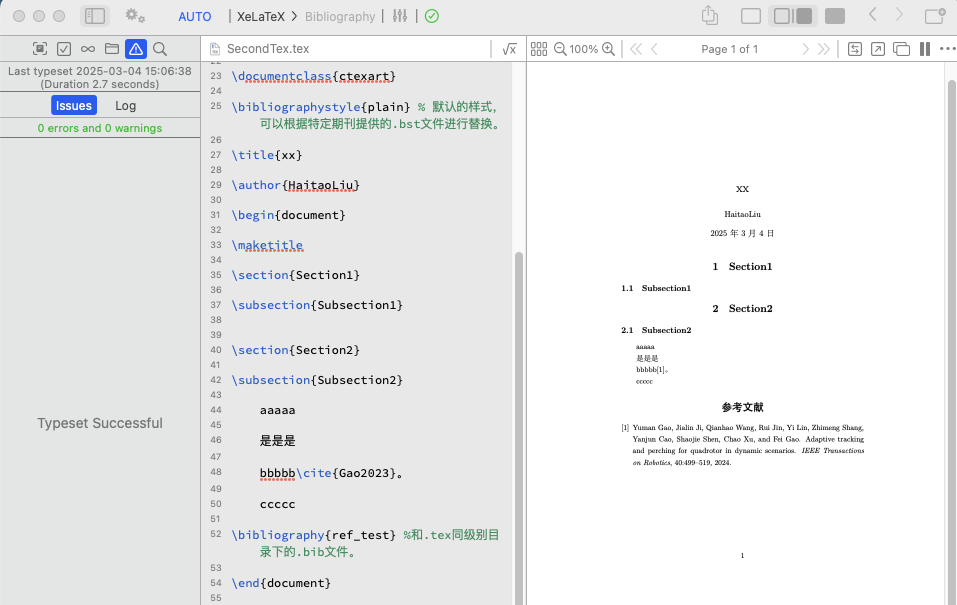Open PDF in external viewer arrow icon
This screenshot has height=605, width=957.
tap(878, 49)
